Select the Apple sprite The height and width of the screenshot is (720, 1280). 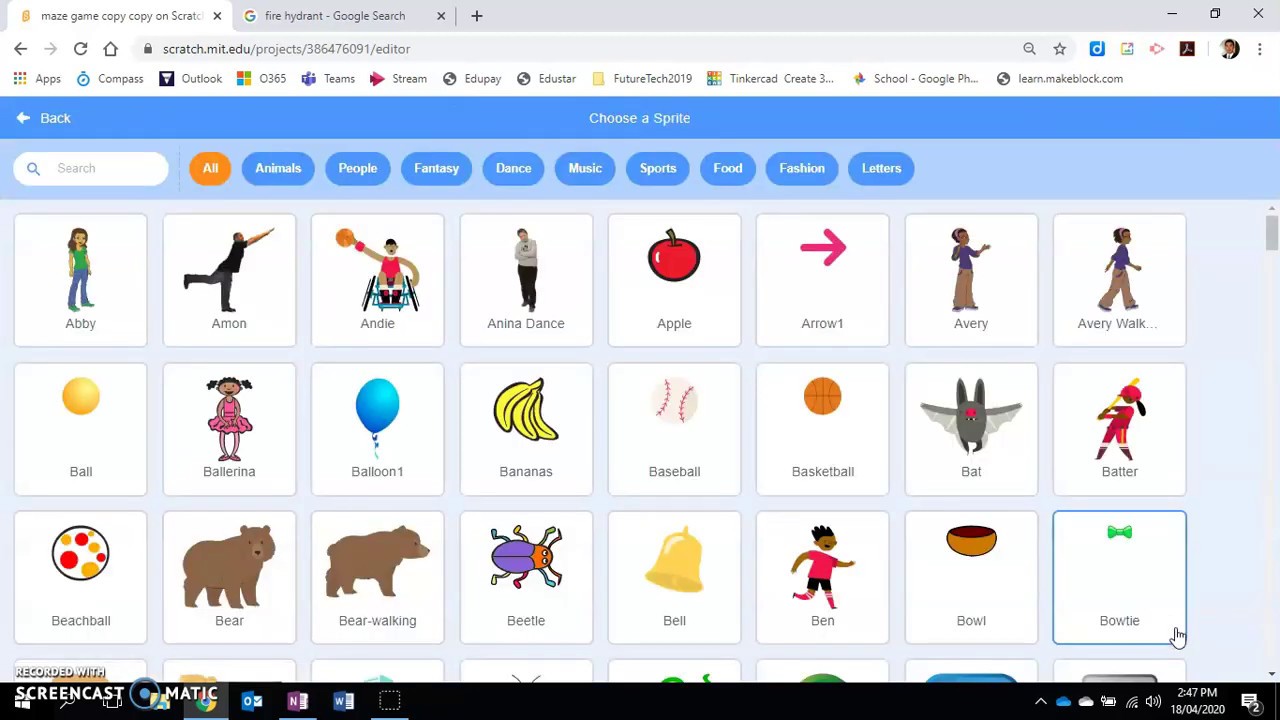click(x=674, y=280)
